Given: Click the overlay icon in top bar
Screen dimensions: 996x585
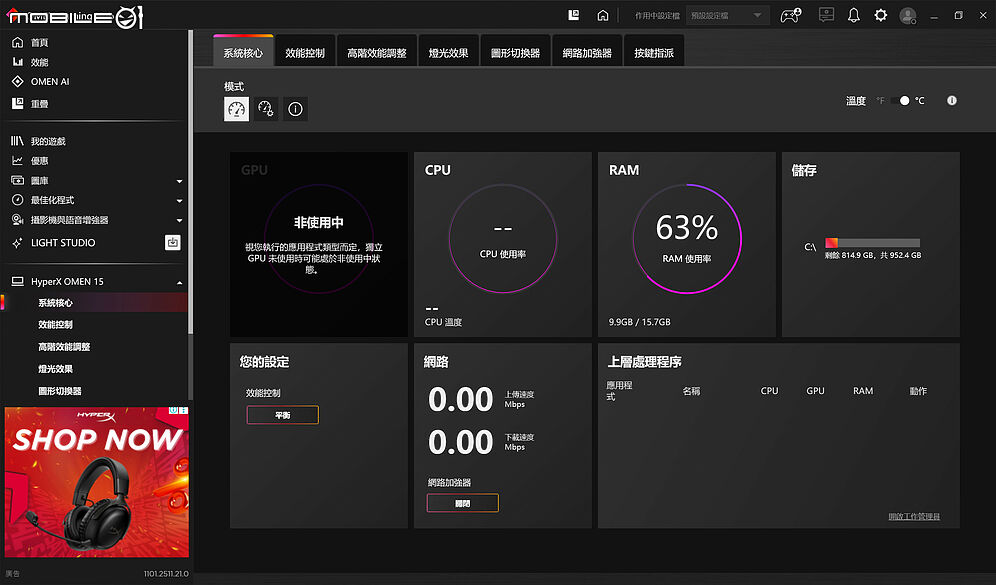Looking at the screenshot, I should point(574,15).
